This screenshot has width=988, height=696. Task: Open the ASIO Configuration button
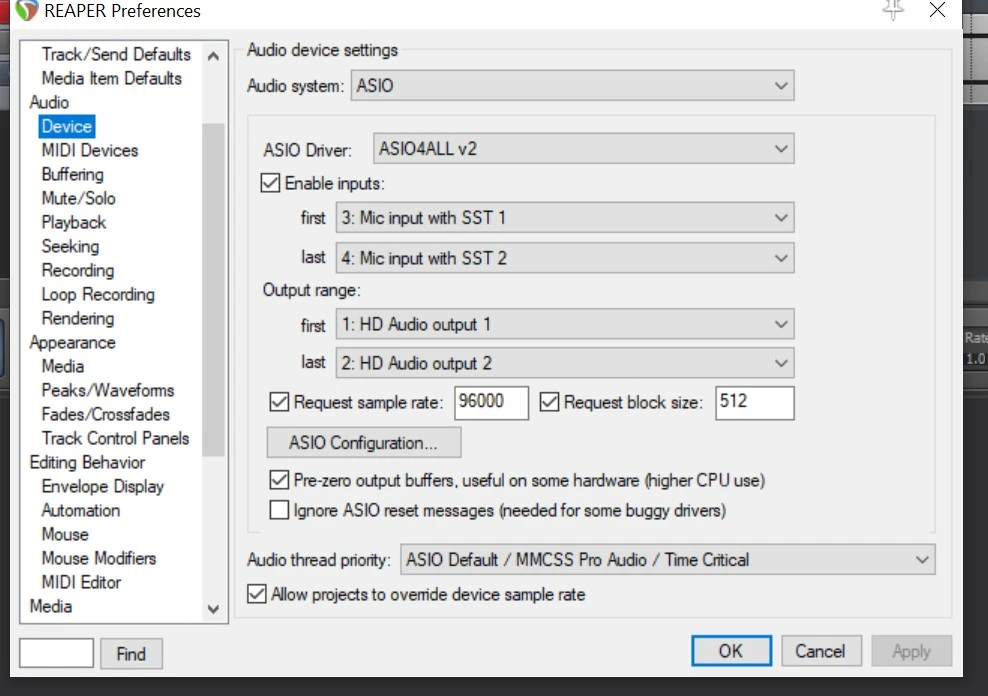[x=363, y=442]
